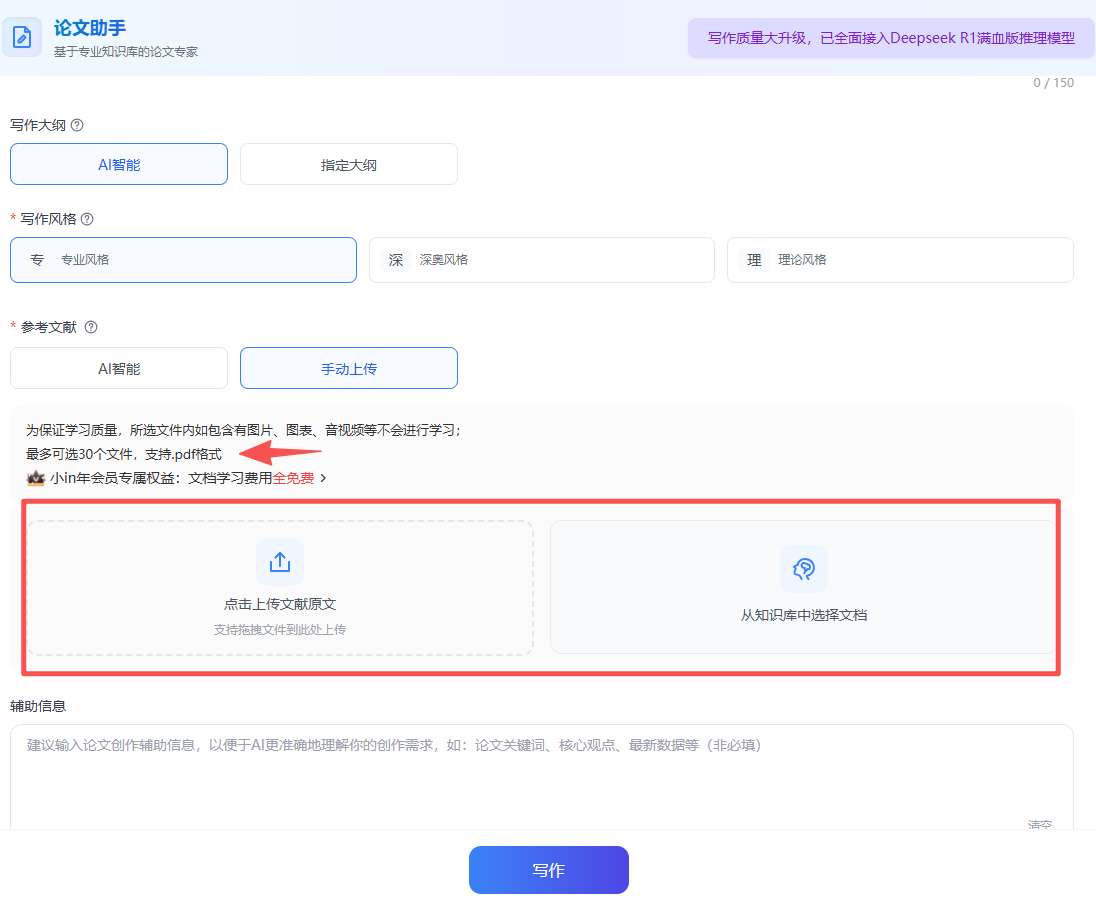Switch references to AI智能 mode
Viewport: 1096px width, 904px height.
(119, 369)
